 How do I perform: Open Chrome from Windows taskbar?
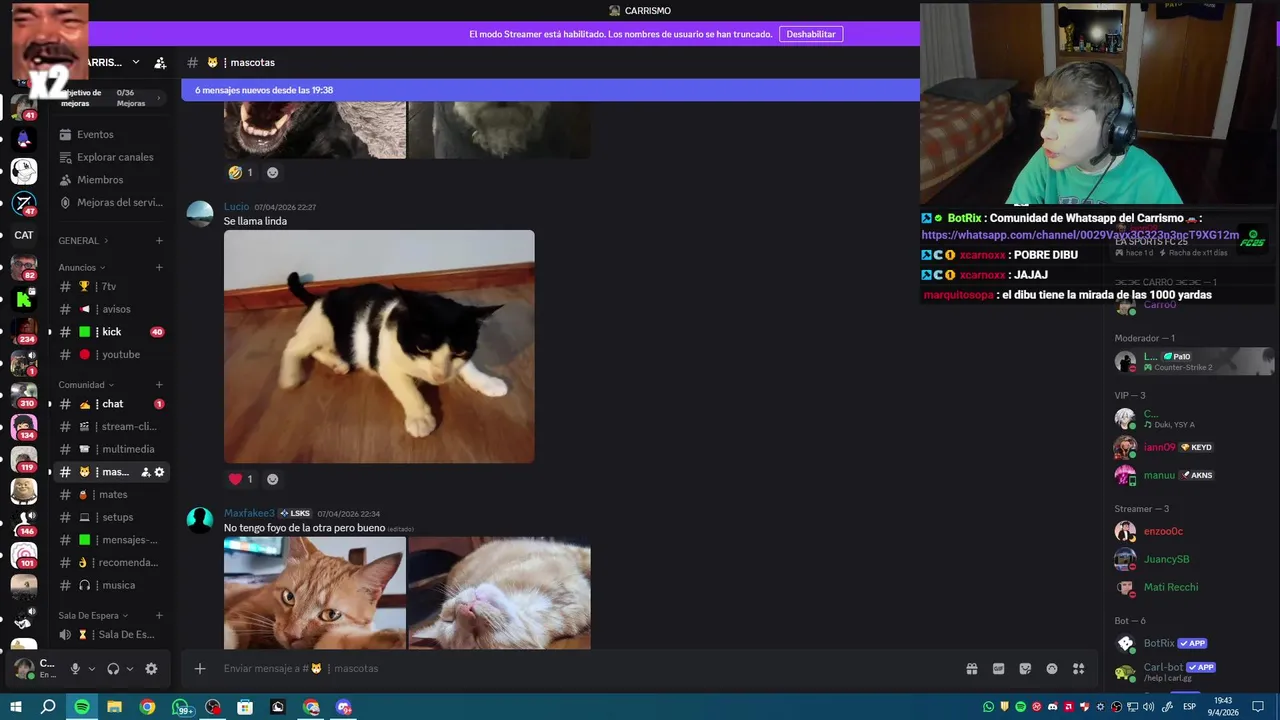pyautogui.click(x=147, y=707)
